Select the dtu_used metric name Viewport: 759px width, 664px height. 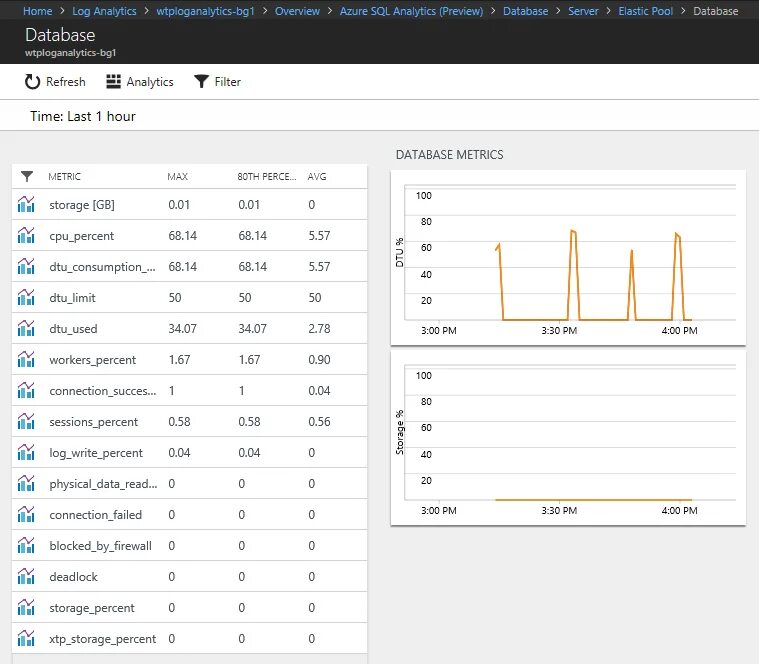click(74, 329)
